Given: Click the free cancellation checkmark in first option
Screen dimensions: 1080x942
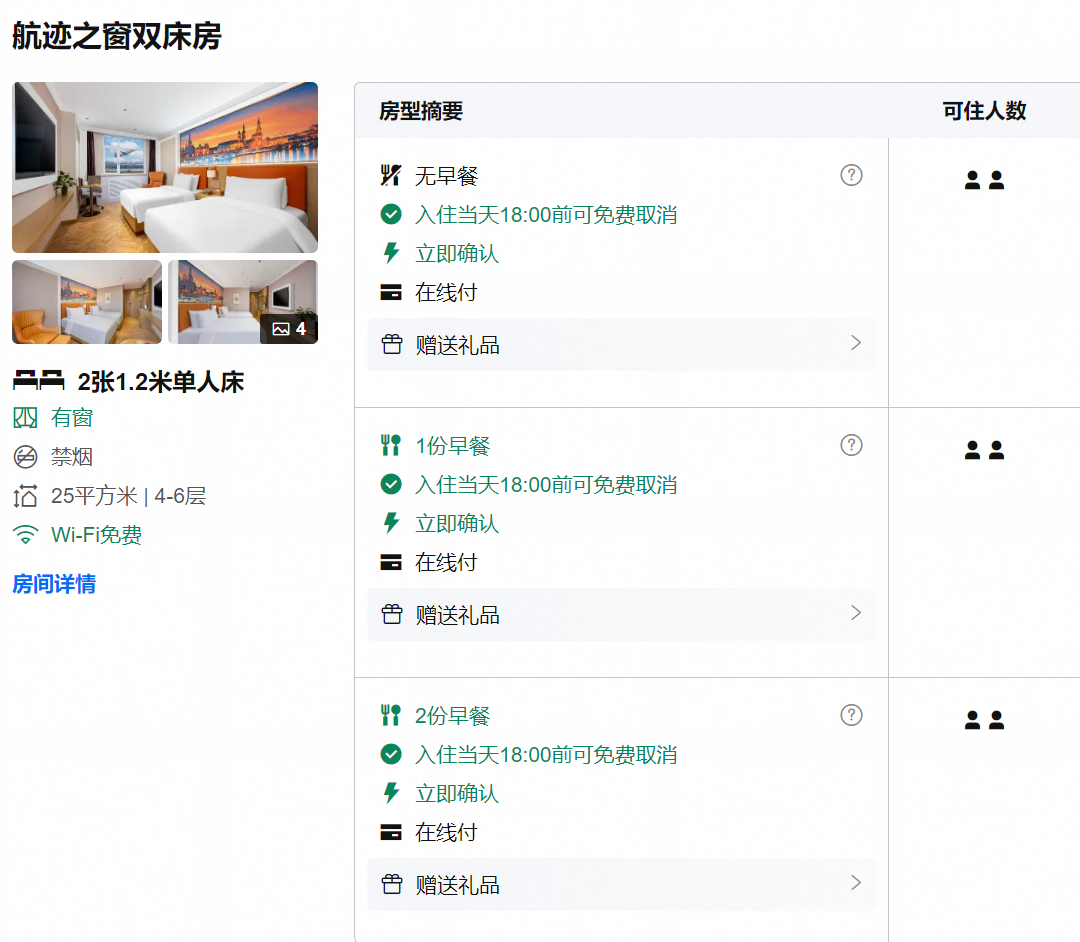Looking at the screenshot, I should click(391, 215).
